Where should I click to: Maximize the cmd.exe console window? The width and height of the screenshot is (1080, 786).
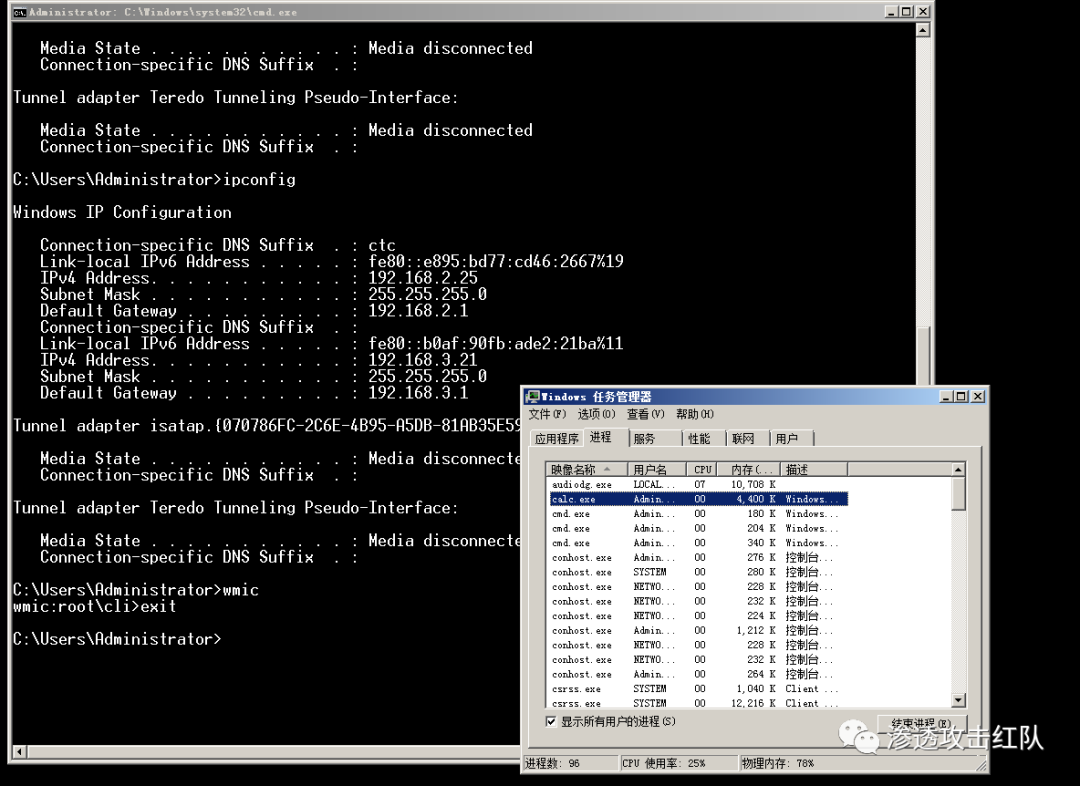[x=905, y=12]
